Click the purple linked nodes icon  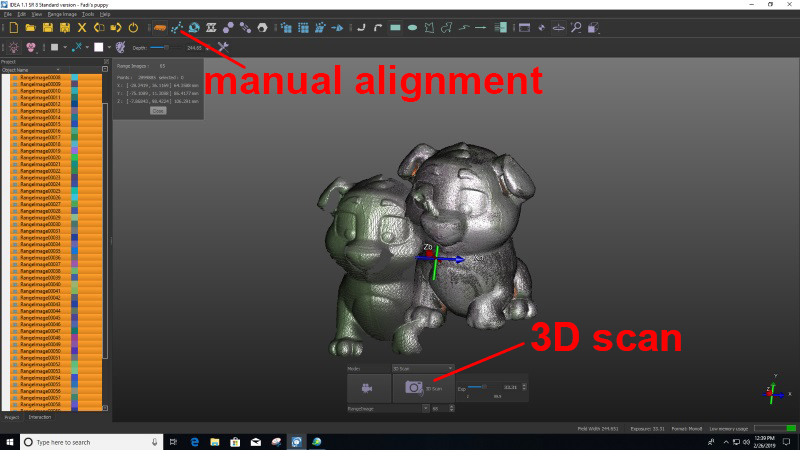245,28
